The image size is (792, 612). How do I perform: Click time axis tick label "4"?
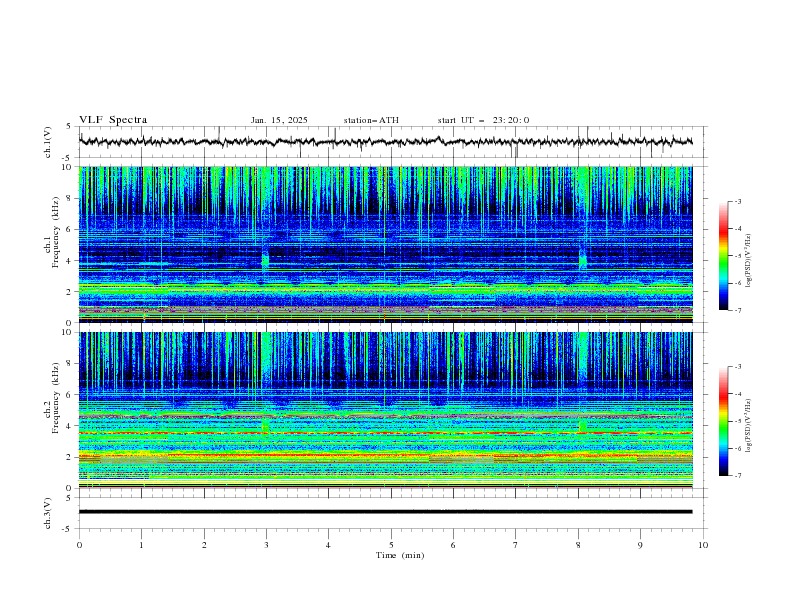pyautogui.click(x=328, y=545)
